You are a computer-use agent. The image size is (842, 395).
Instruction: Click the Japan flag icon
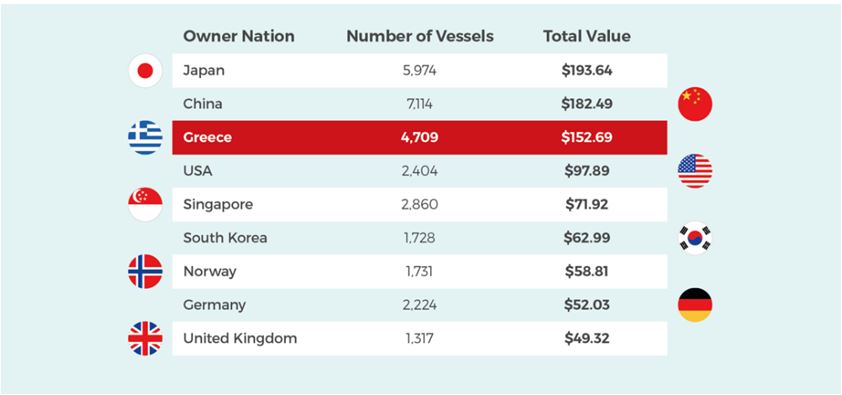(x=145, y=70)
